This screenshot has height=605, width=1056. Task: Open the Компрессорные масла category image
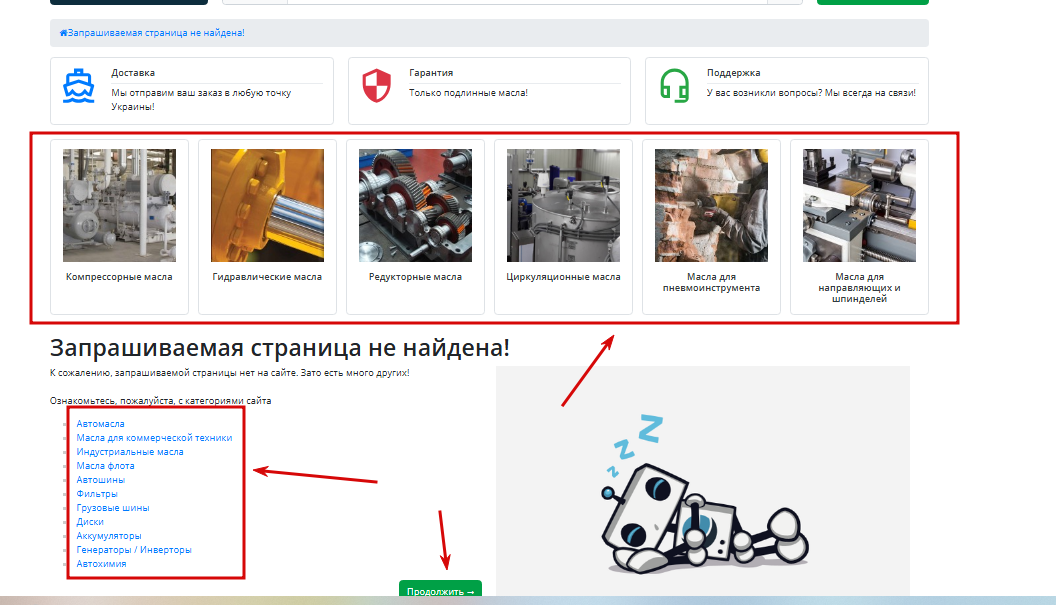click(119, 205)
